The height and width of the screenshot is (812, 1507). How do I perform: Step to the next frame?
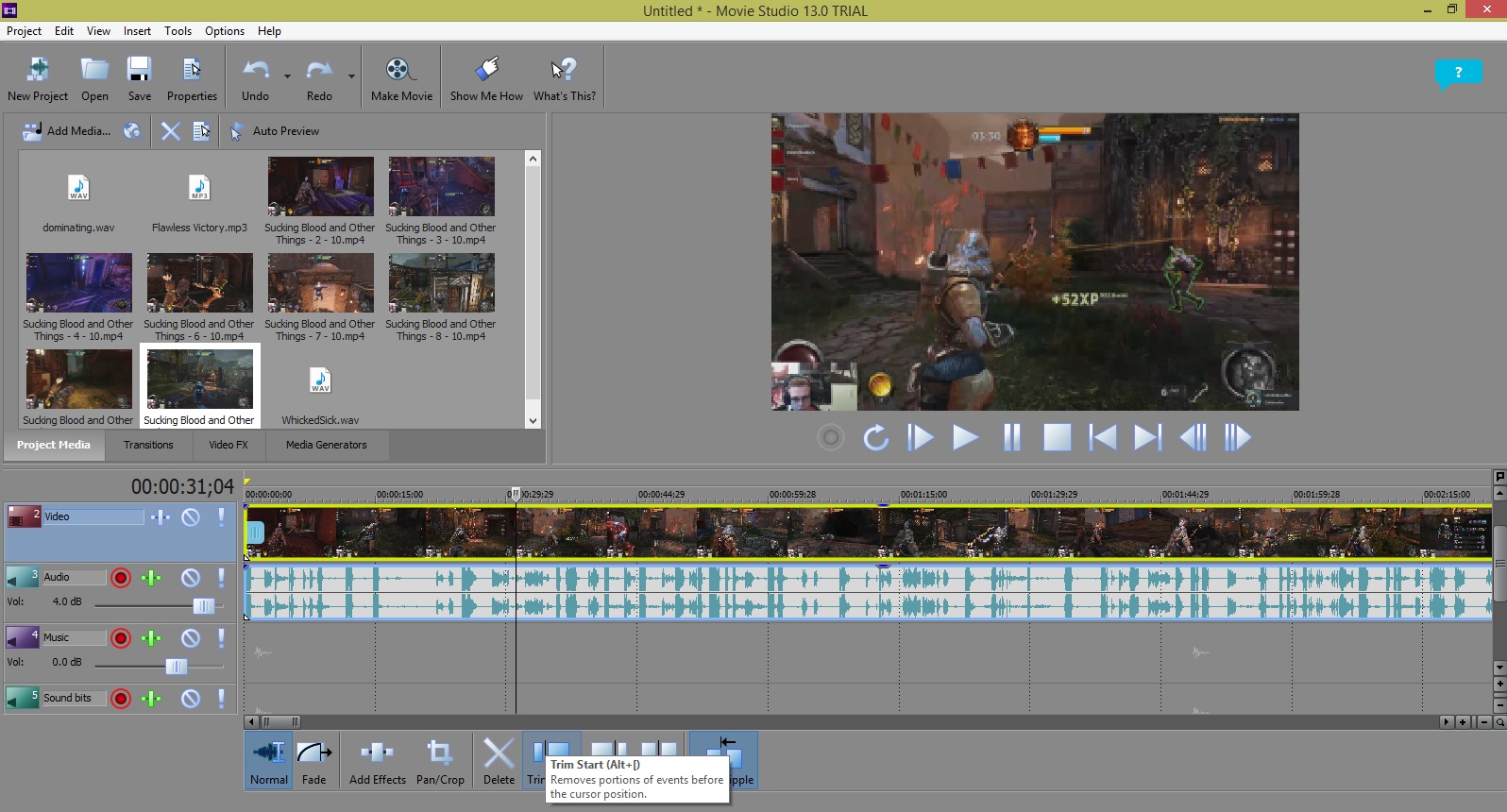pos(1238,438)
